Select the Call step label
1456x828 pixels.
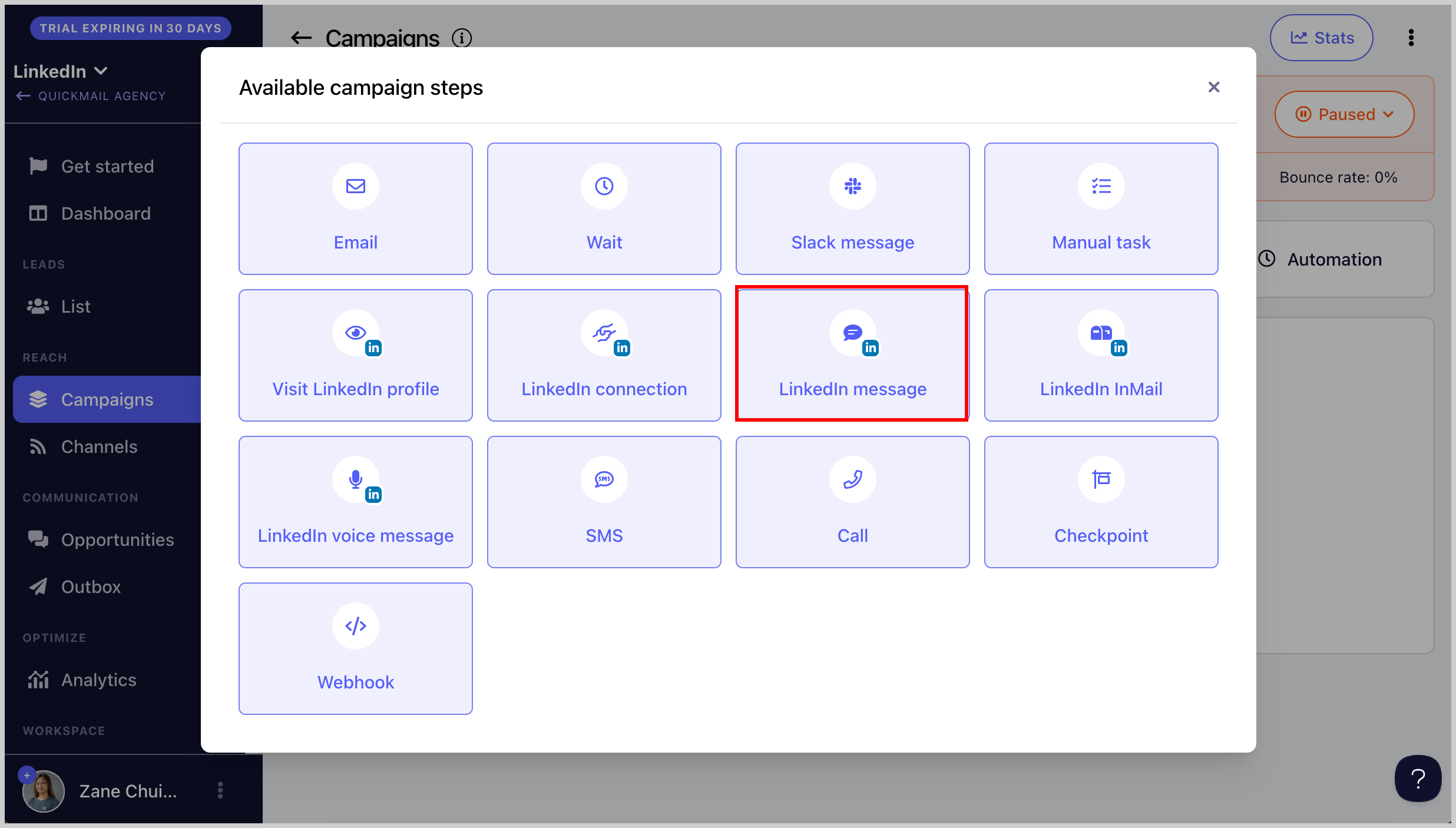853,536
